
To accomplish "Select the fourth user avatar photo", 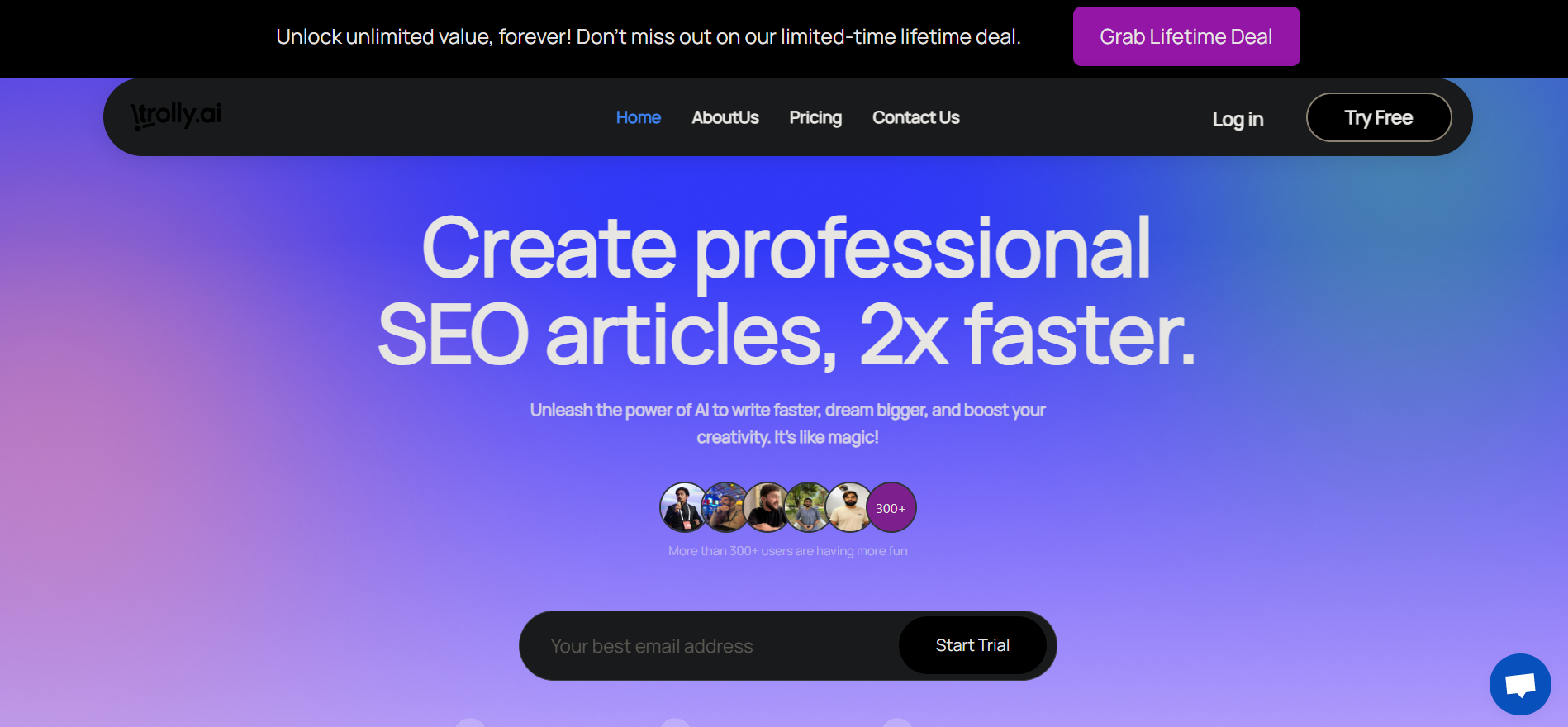I will point(807,507).
